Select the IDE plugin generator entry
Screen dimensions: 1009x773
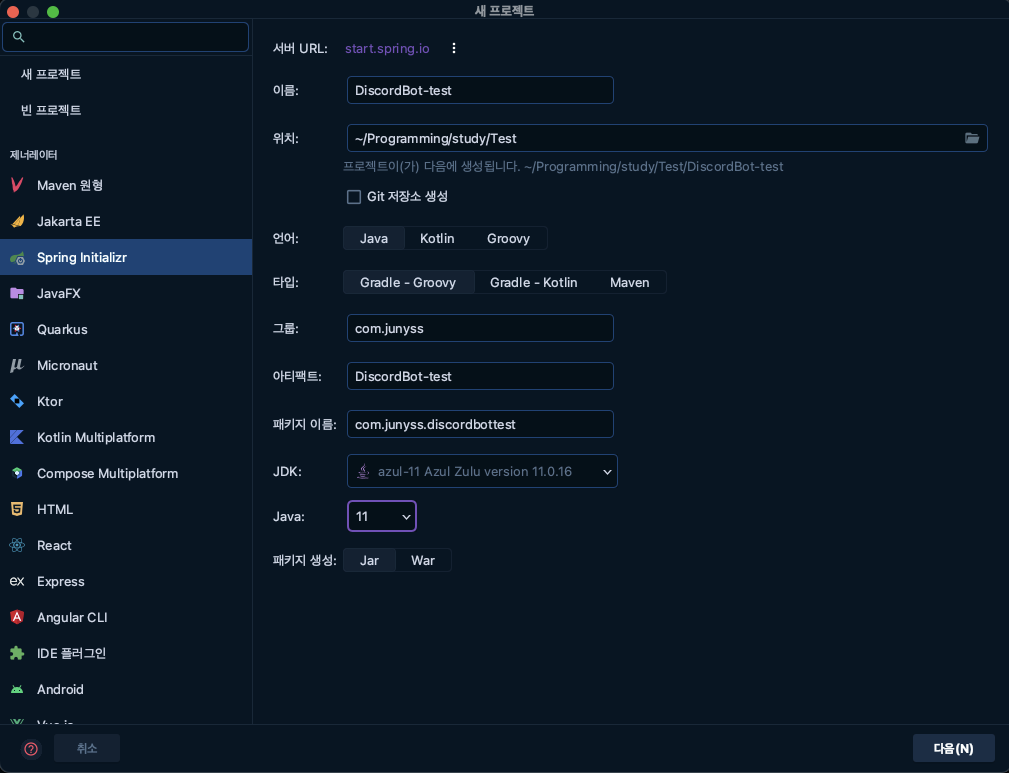pyautogui.click(x=126, y=653)
